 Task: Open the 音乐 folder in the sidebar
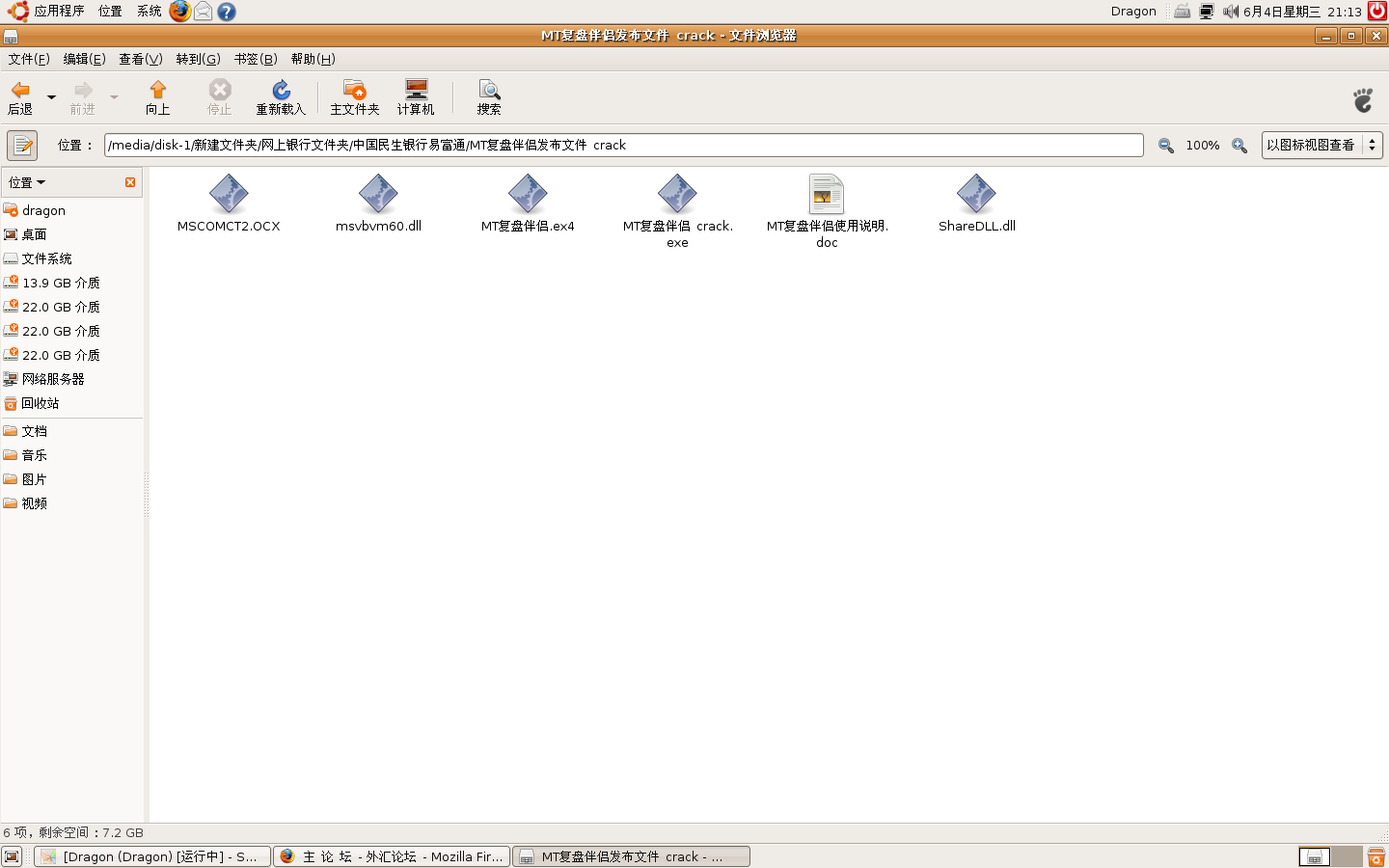point(35,454)
